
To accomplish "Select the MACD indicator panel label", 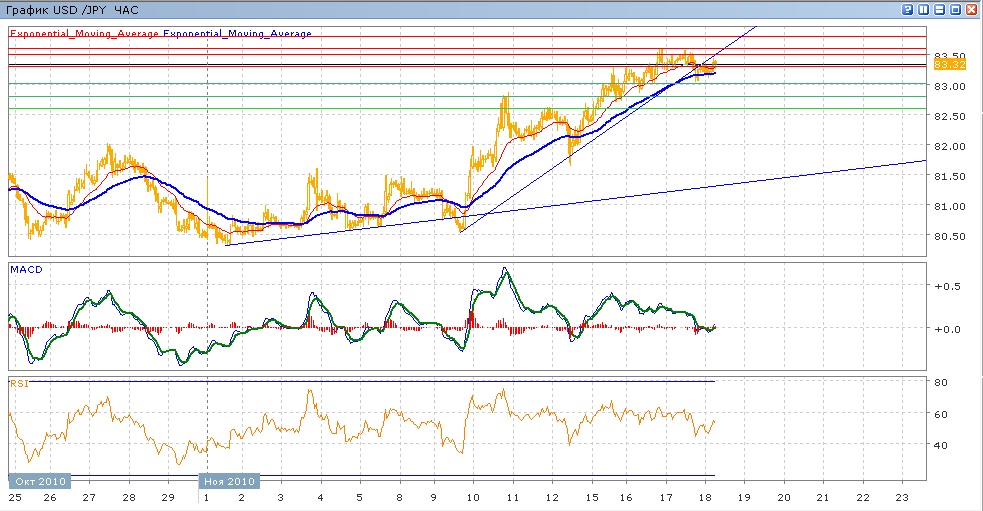I will click(24, 269).
